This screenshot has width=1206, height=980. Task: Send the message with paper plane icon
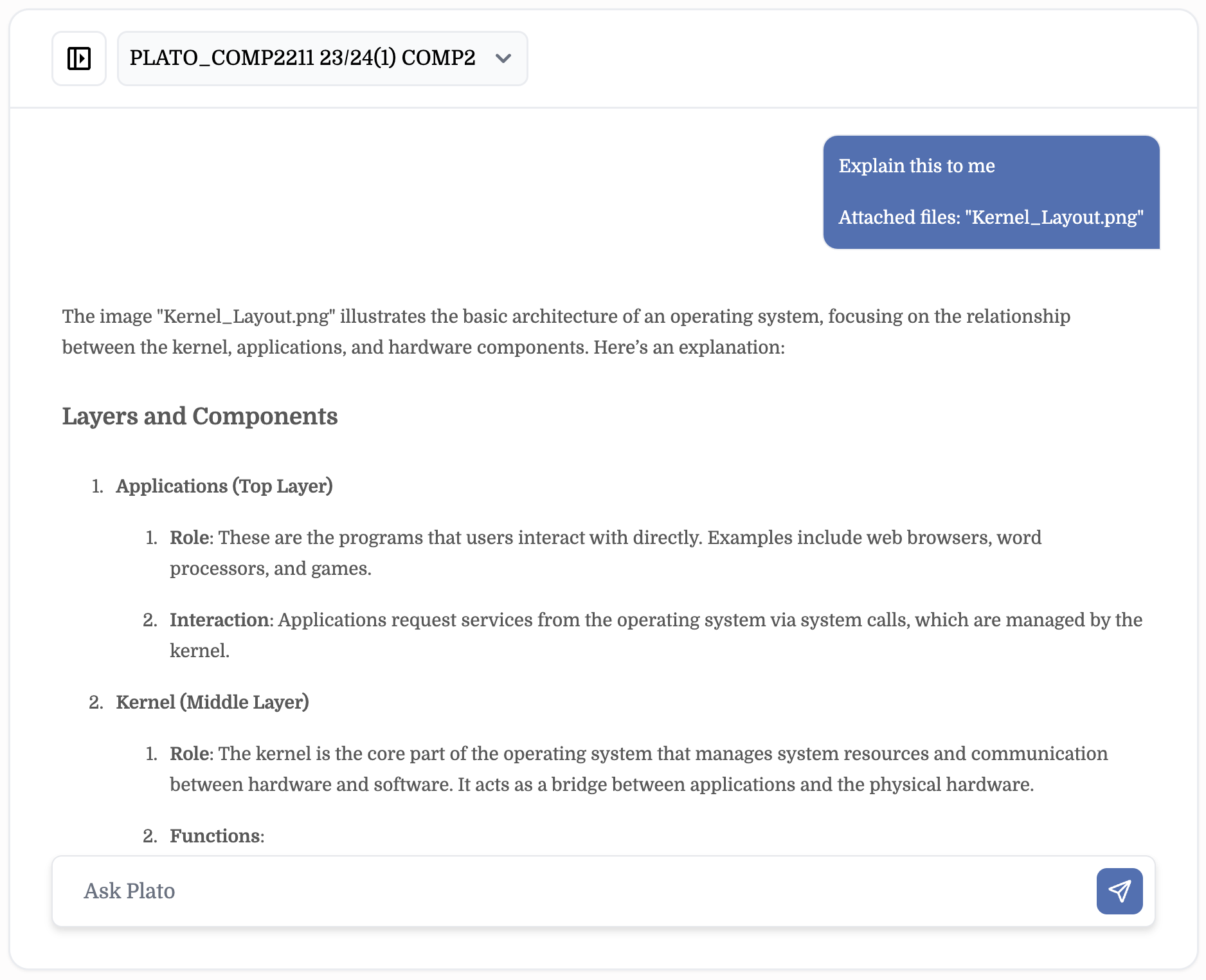1119,891
